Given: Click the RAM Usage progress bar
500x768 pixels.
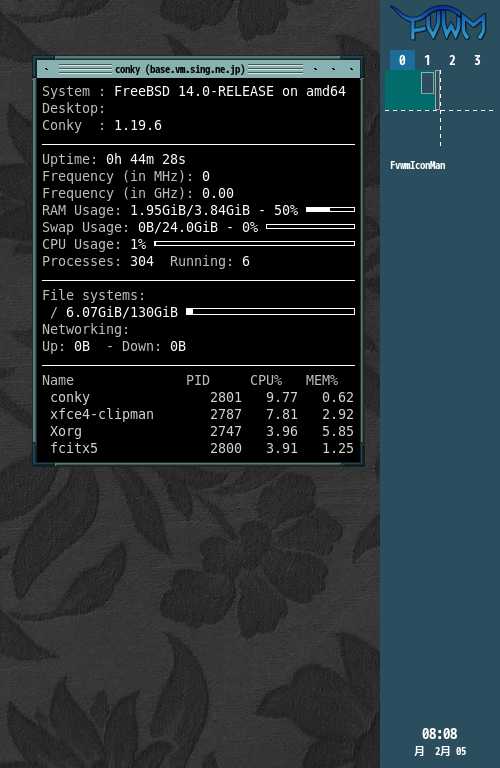Looking at the screenshot, I should [330, 210].
